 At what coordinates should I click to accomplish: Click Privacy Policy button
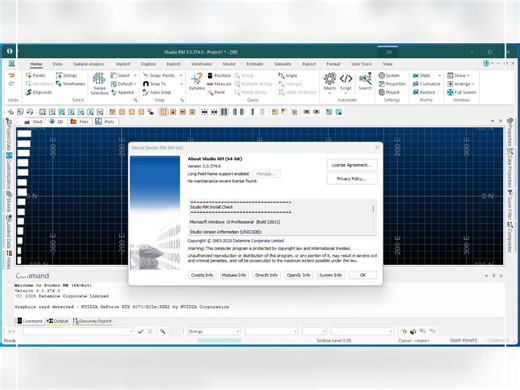pos(352,179)
